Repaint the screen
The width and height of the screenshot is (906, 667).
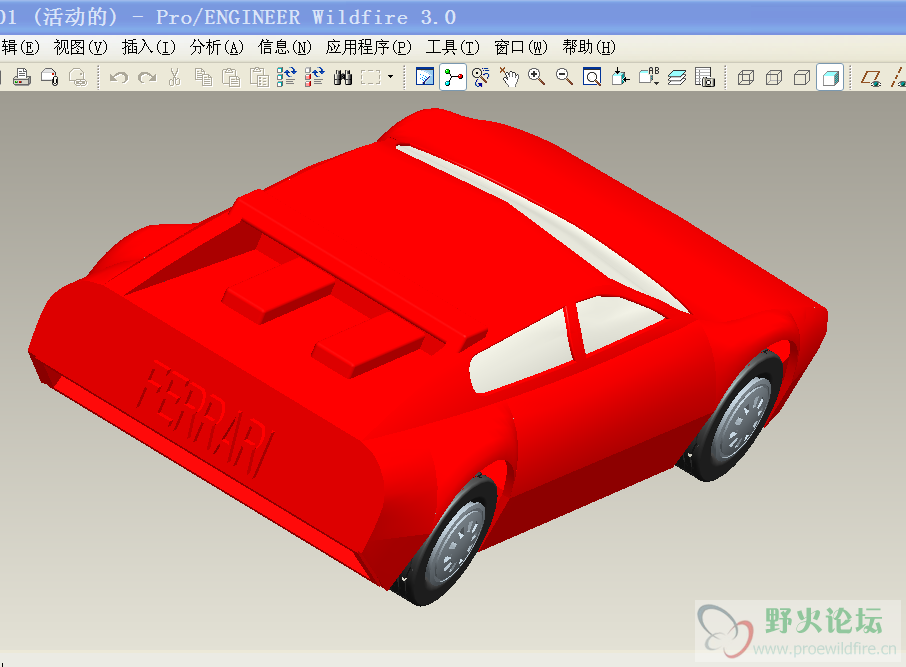pyautogui.click(x=425, y=77)
